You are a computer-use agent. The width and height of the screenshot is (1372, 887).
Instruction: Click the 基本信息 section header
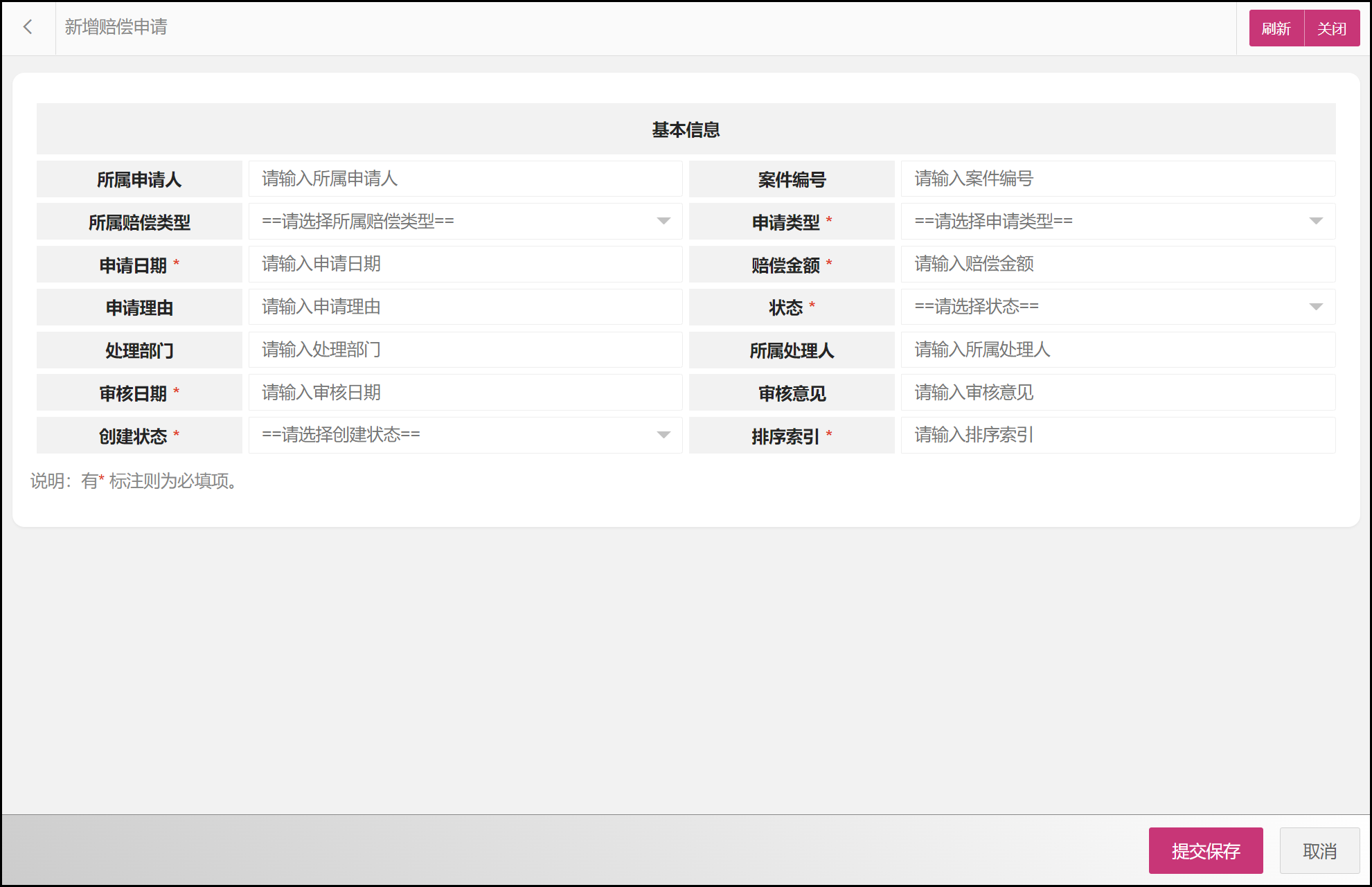[x=686, y=129]
